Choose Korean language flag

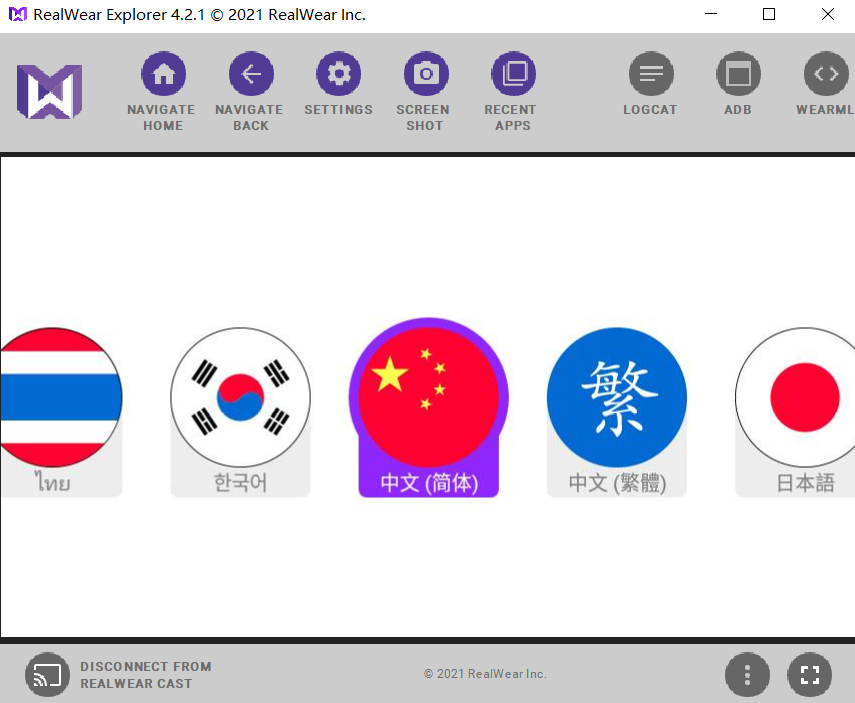240,397
